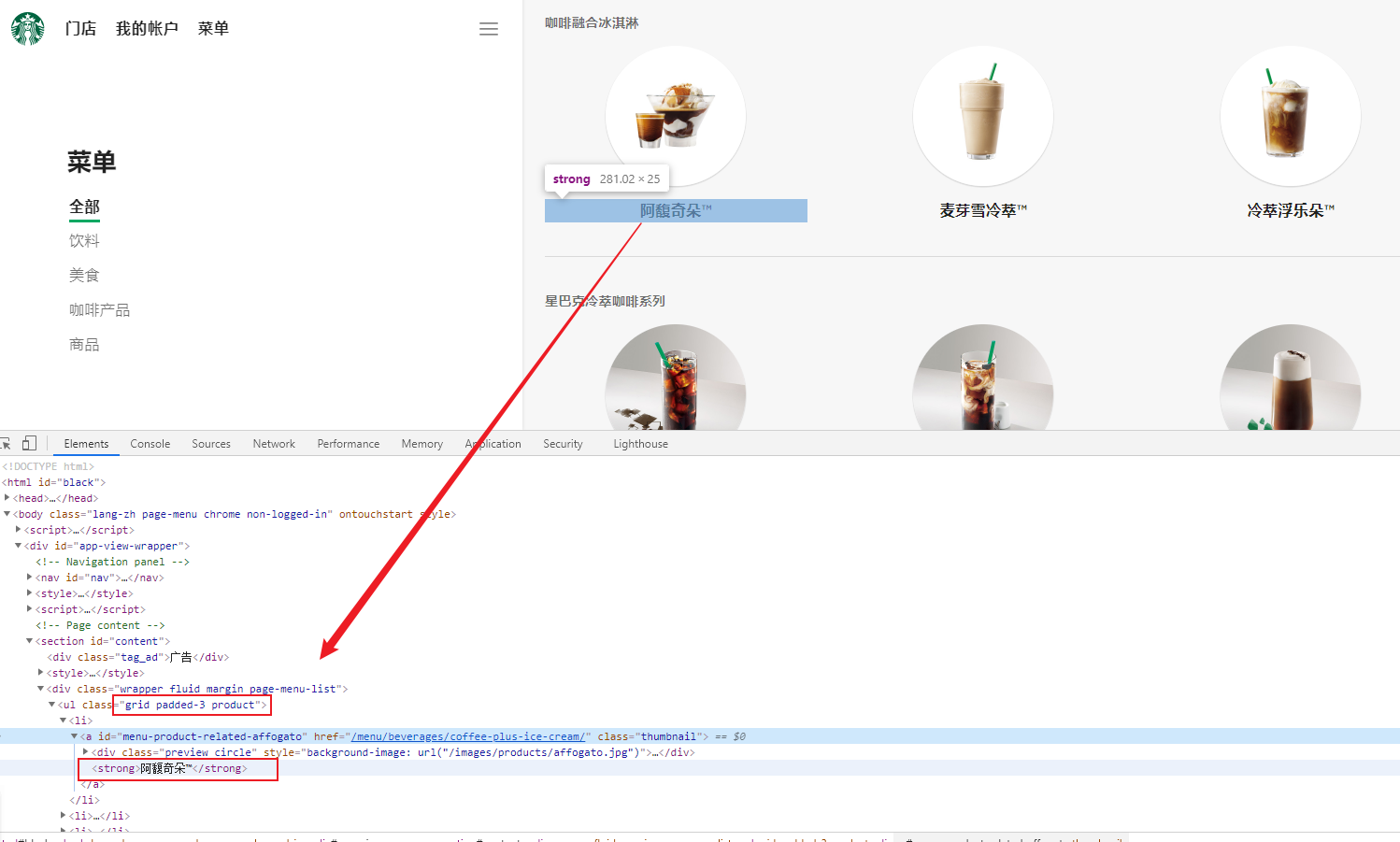Image resolution: width=1400 pixels, height=842 pixels.
Task: Select 饮料 category
Action: 84,241
